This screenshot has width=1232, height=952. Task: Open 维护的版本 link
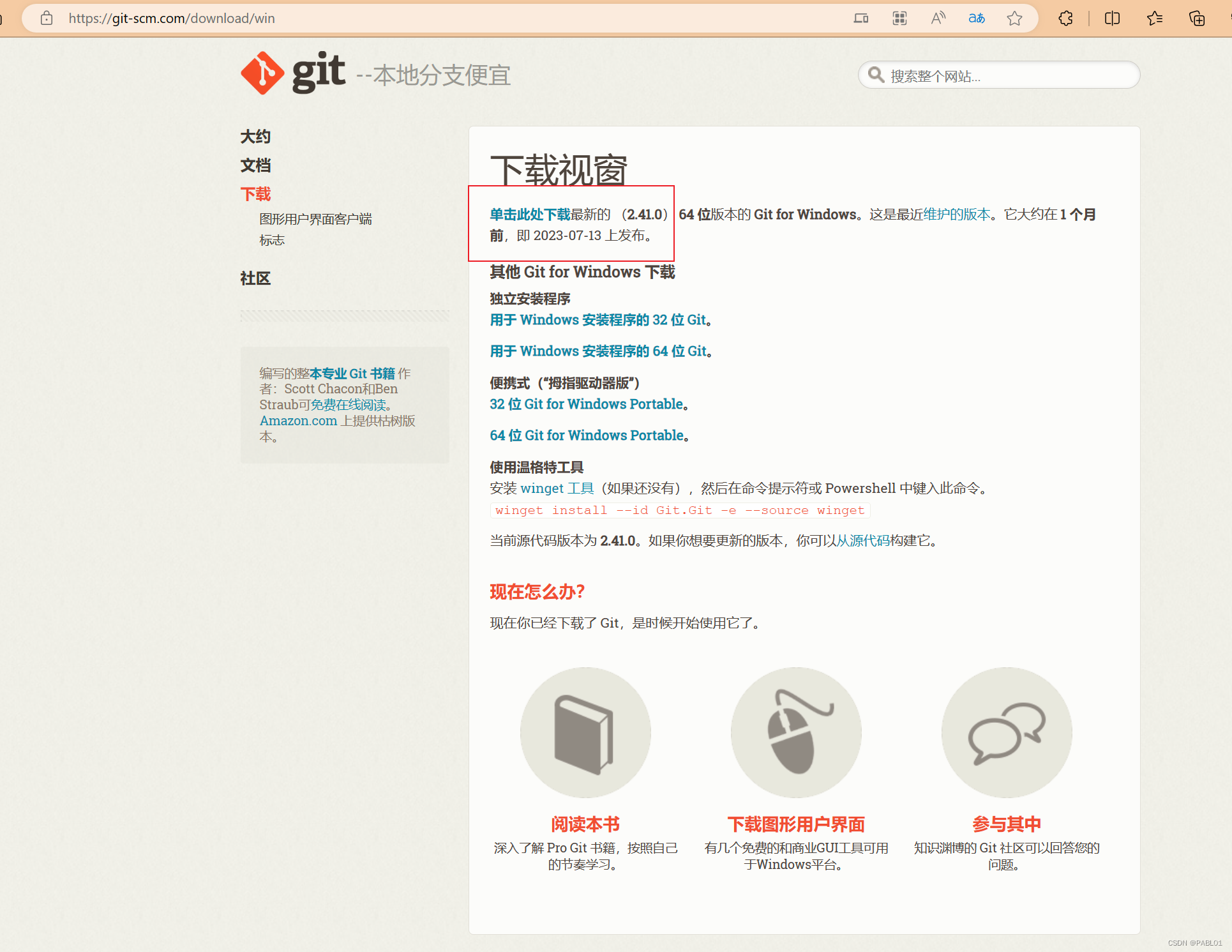[x=956, y=215]
